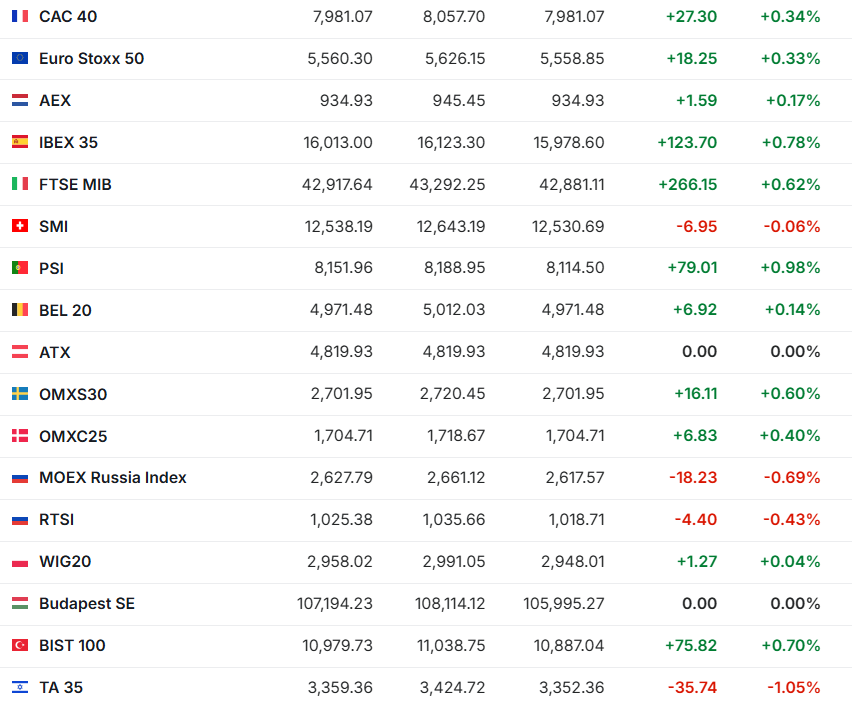Click the Italian flag next to FTSE MIB
This screenshot has width=852, height=702.
20,184
